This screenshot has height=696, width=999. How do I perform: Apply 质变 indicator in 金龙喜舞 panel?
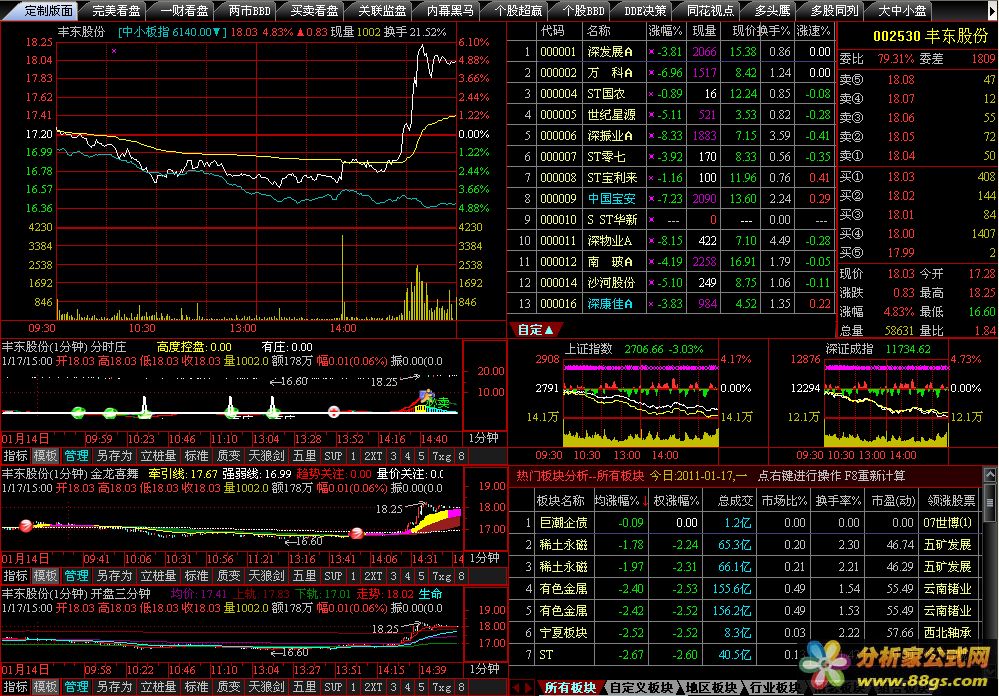tap(228, 576)
